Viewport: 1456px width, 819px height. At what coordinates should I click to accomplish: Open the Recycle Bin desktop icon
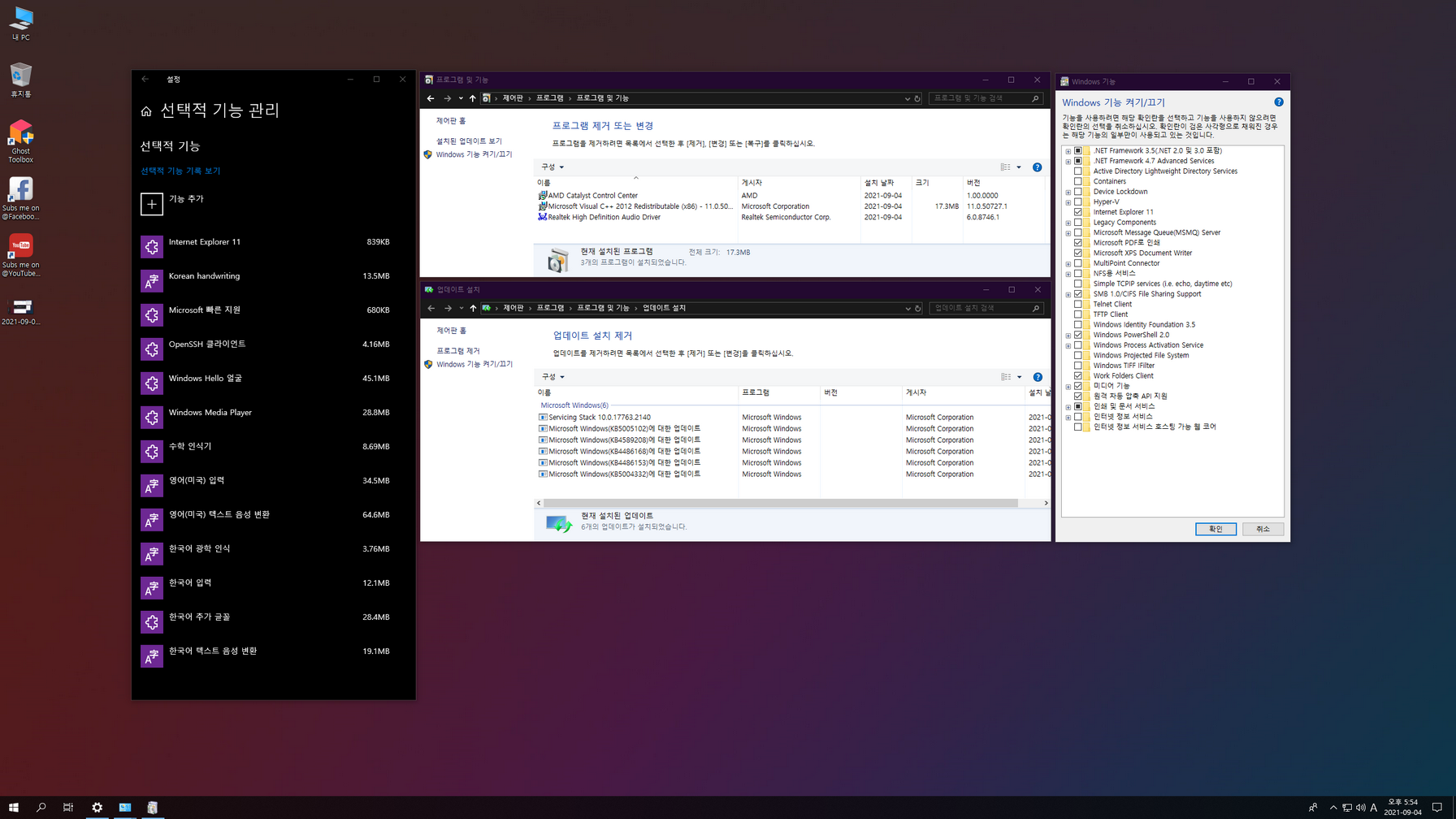tap(21, 80)
